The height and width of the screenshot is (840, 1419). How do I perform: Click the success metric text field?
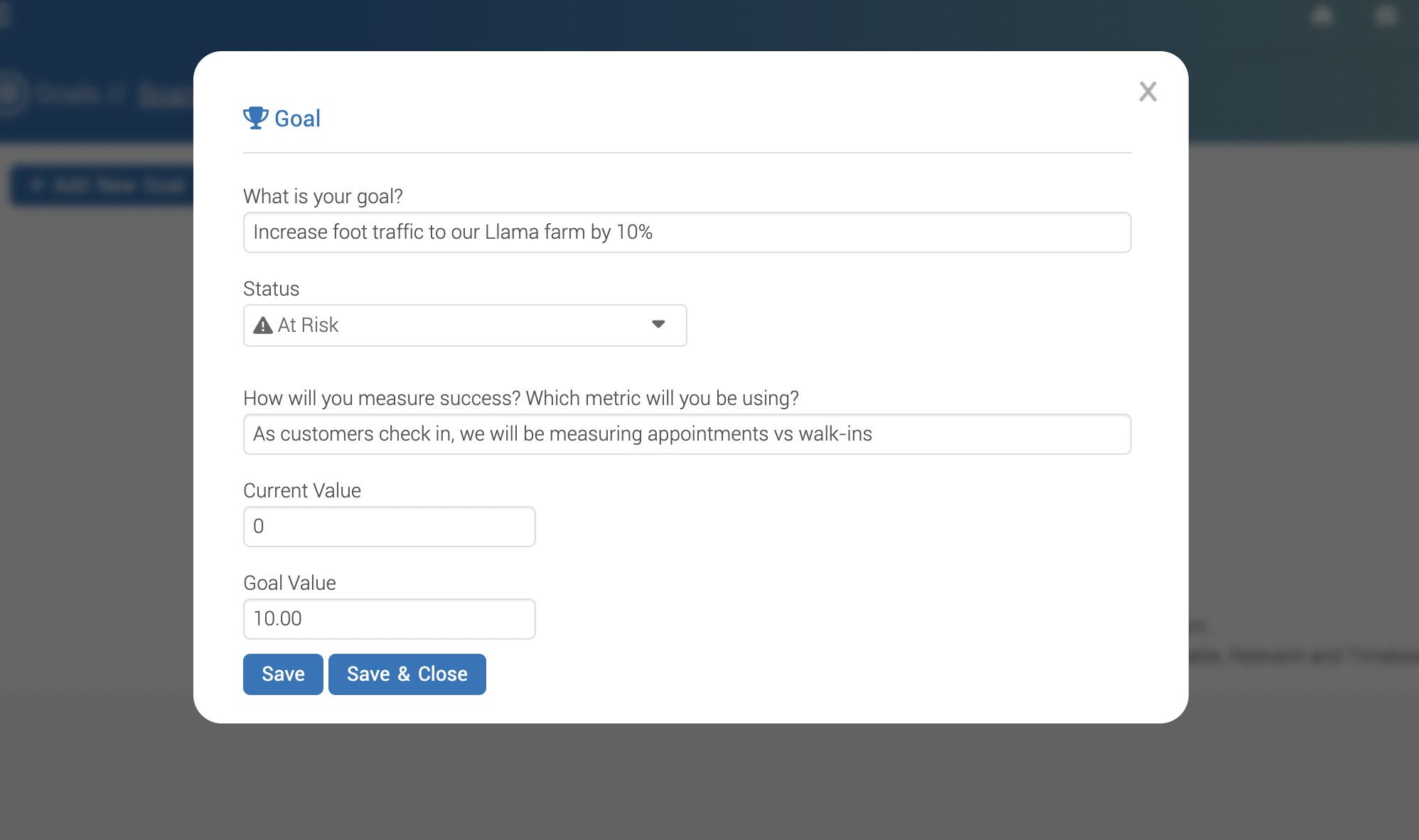[687, 434]
